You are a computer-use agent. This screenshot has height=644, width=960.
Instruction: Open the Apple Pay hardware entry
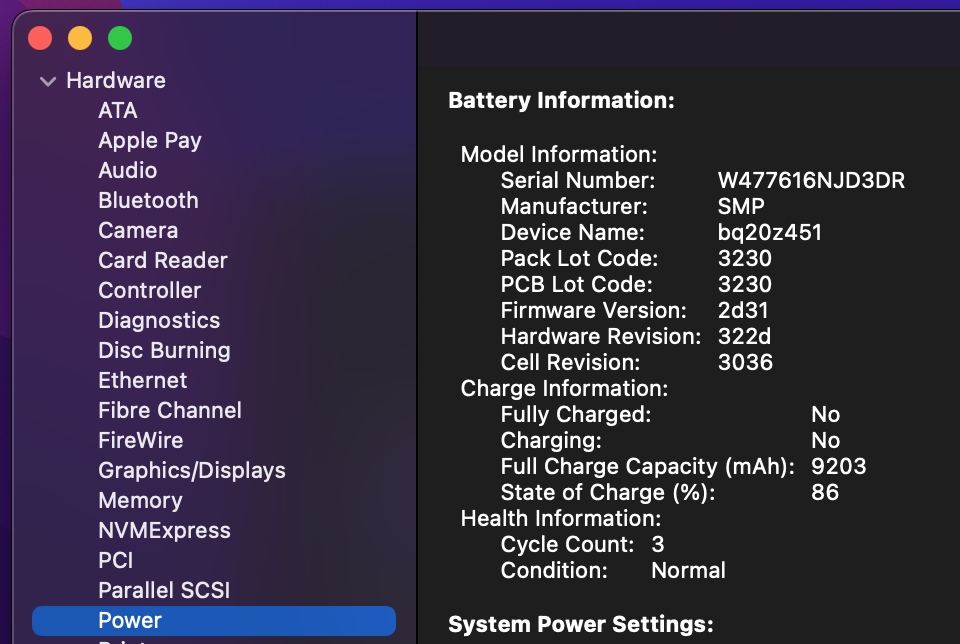pos(150,141)
